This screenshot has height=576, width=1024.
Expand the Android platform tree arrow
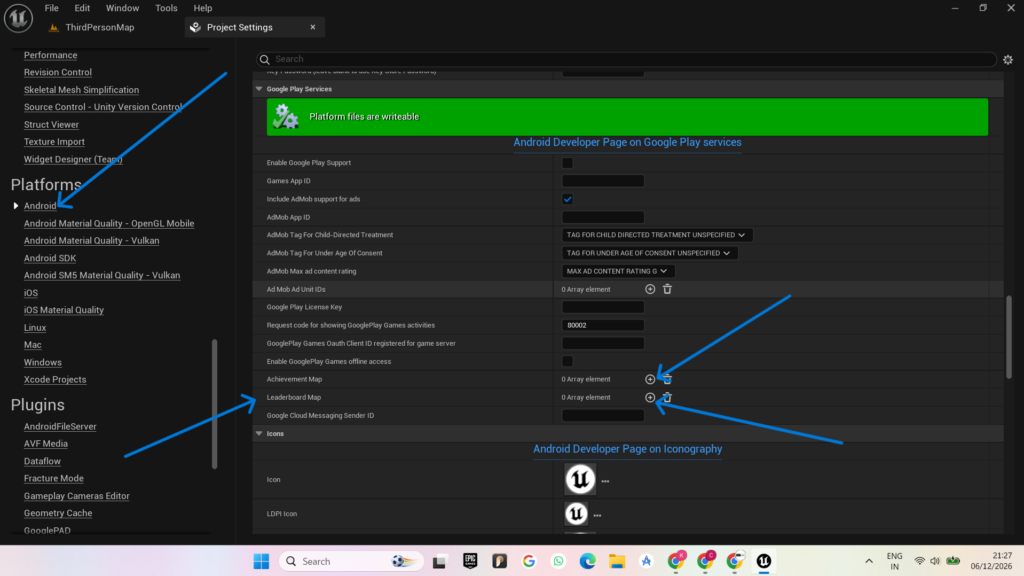16,206
